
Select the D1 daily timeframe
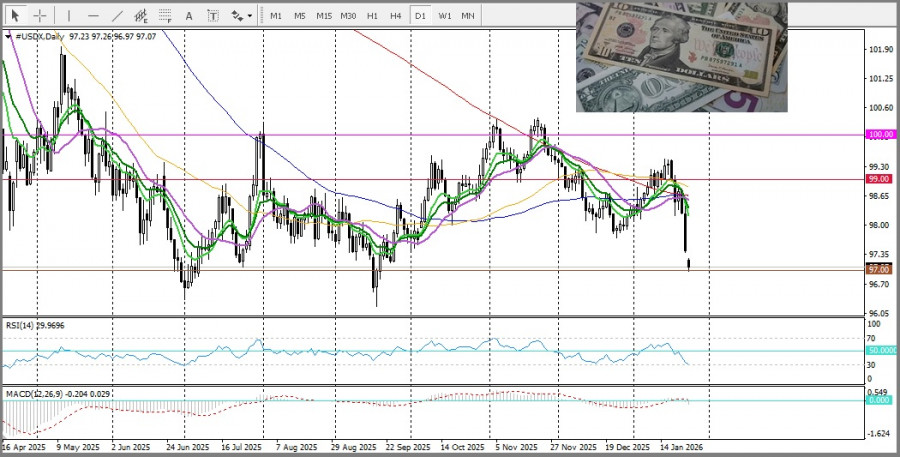coord(420,16)
